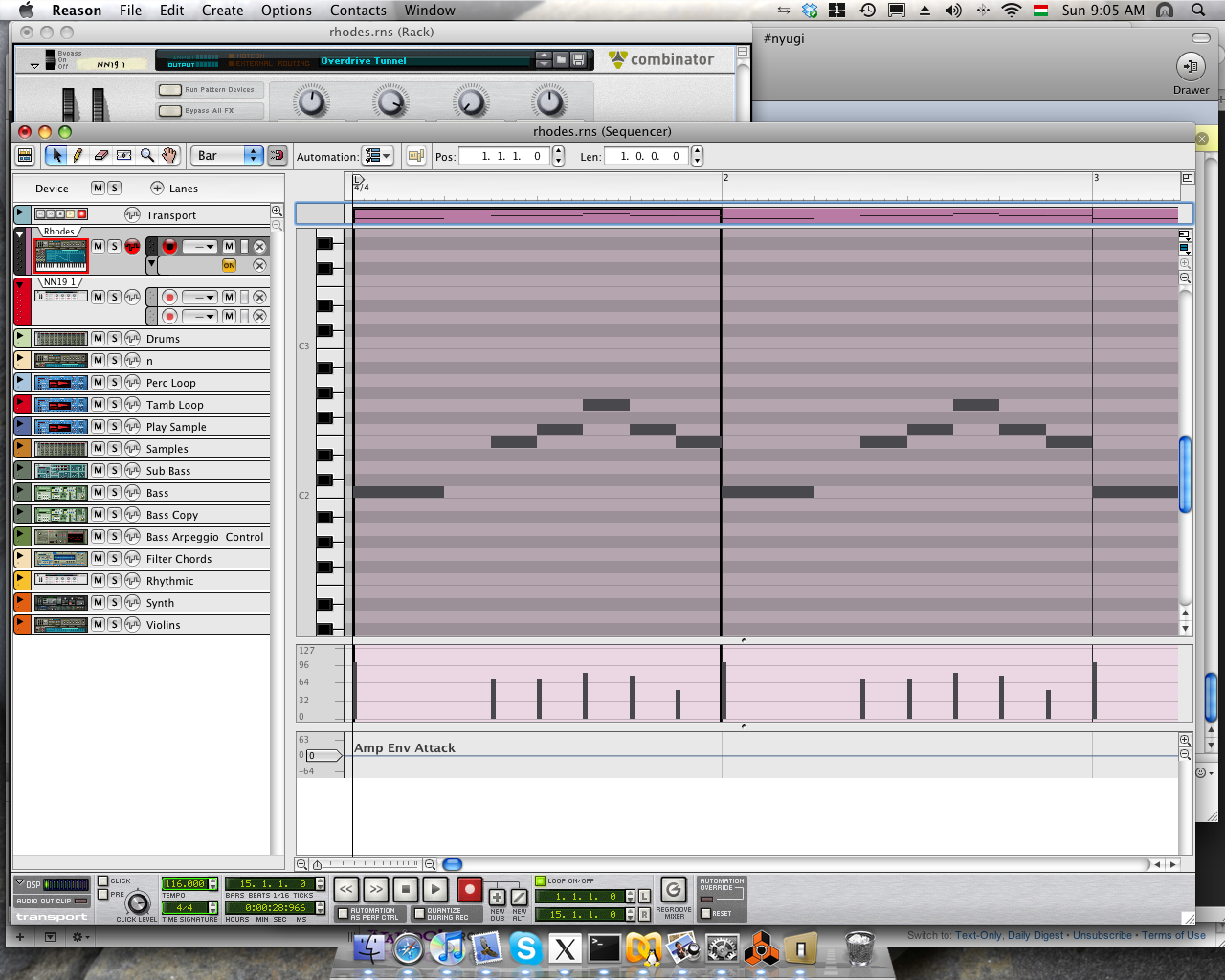Mute the Drums track
Screen dimensions: 1225x980
click(98, 338)
